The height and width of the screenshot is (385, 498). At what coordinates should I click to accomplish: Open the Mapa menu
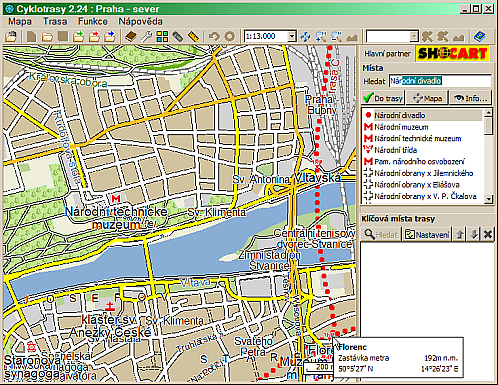(20, 21)
